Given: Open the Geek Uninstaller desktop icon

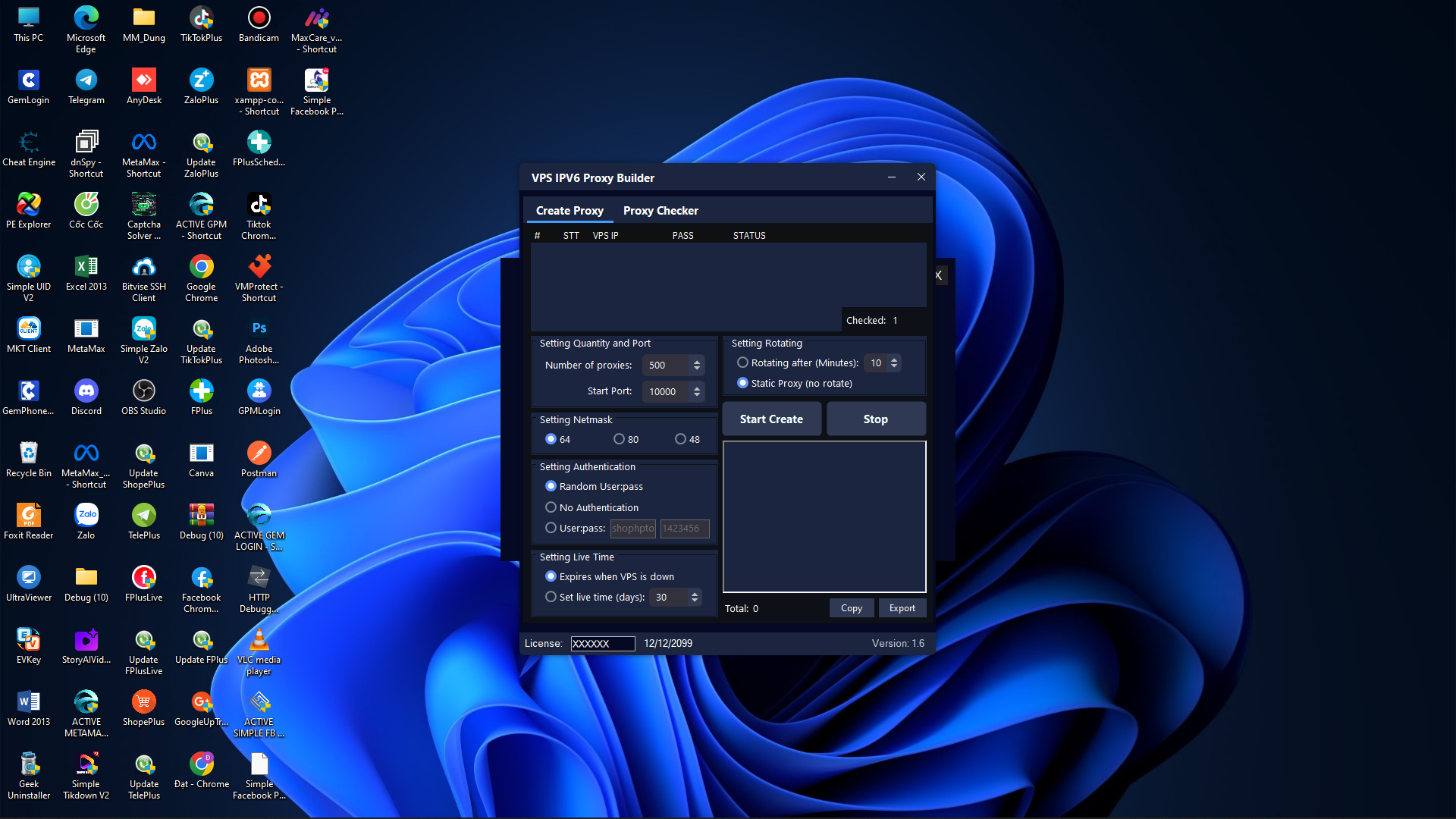Looking at the screenshot, I should coord(28,776).
